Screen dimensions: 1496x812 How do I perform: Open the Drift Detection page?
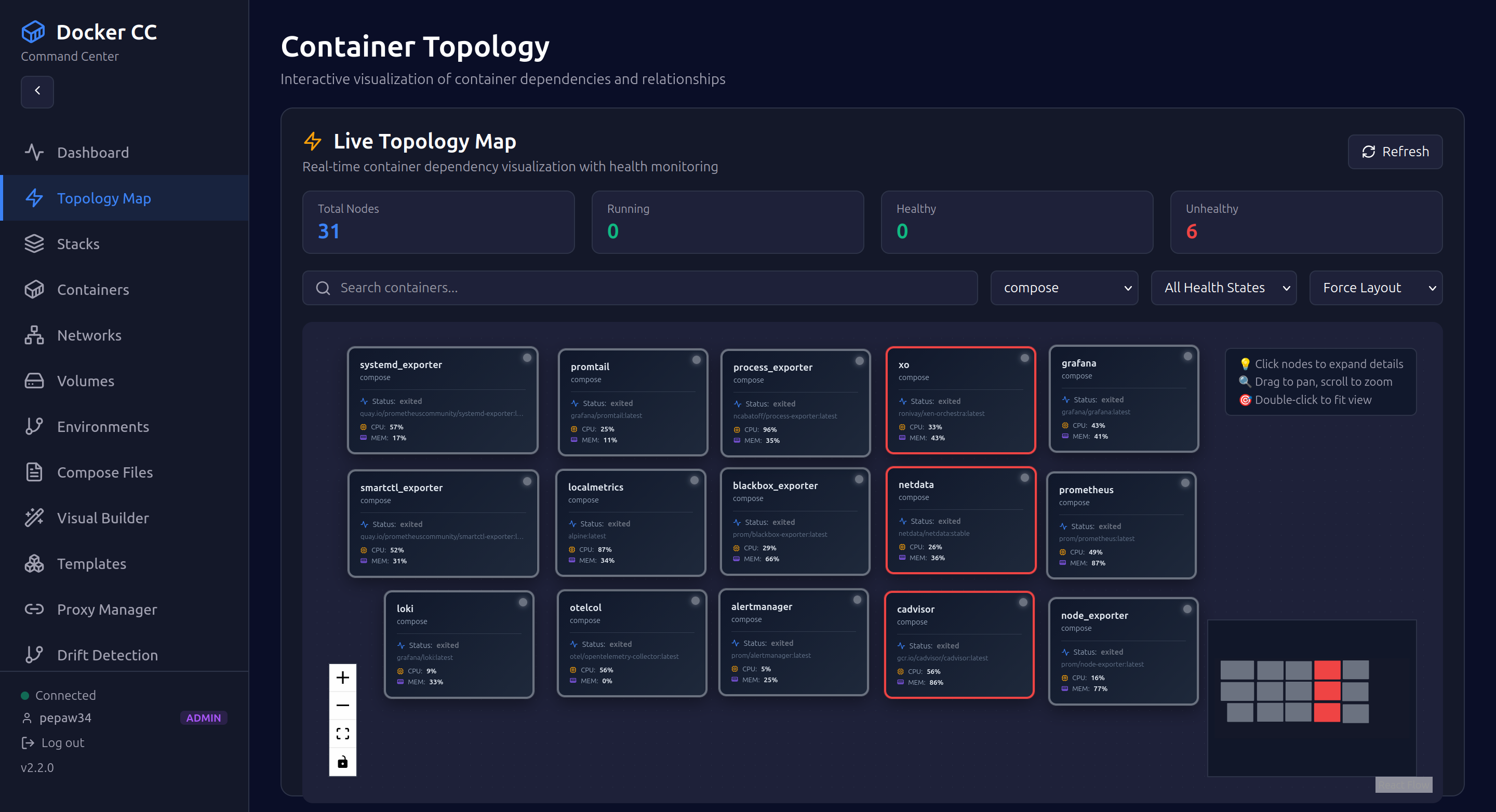click(x=108, y=655)
